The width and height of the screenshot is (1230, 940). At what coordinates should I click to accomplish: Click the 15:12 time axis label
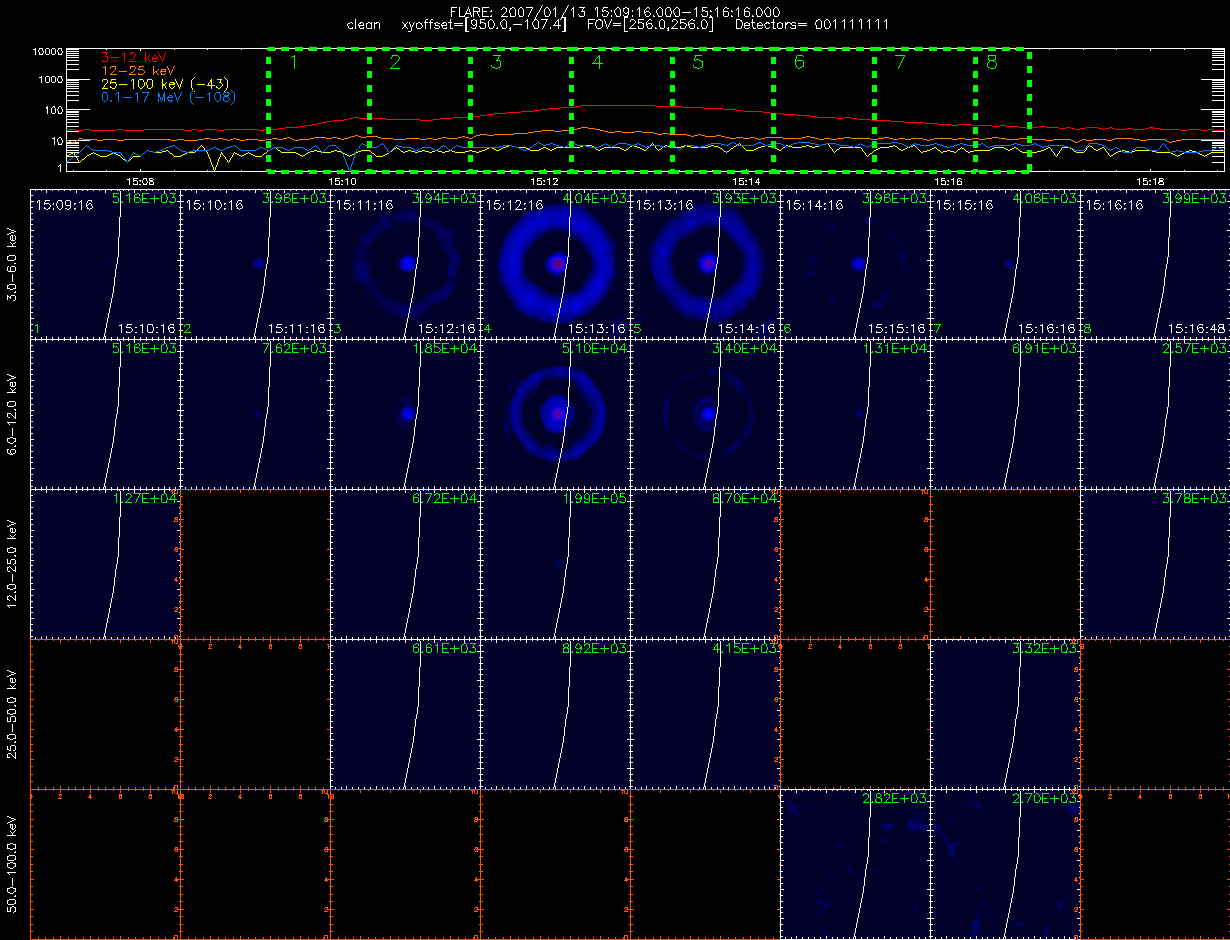pos(544,182)
